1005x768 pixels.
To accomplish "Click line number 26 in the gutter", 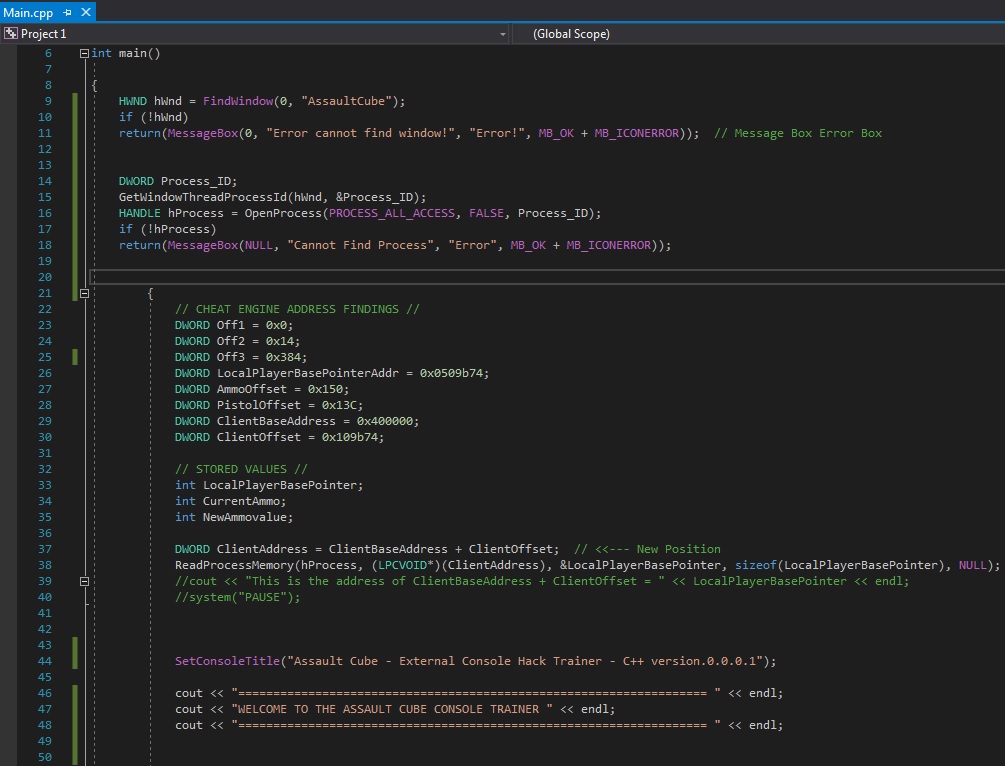I will [47, 373].
